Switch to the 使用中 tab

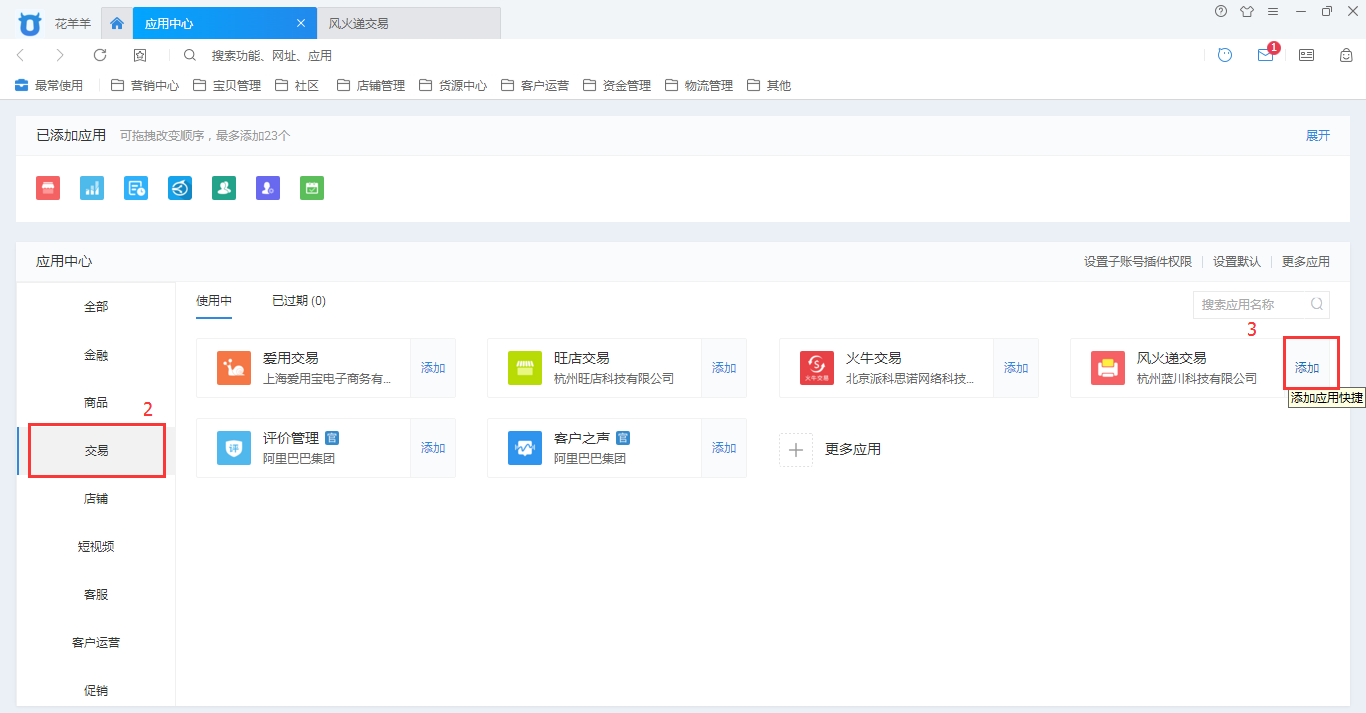214,301
